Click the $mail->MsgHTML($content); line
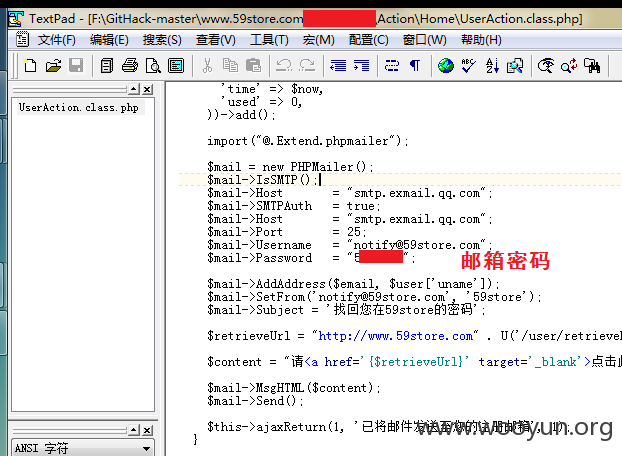 coord(294,387)
